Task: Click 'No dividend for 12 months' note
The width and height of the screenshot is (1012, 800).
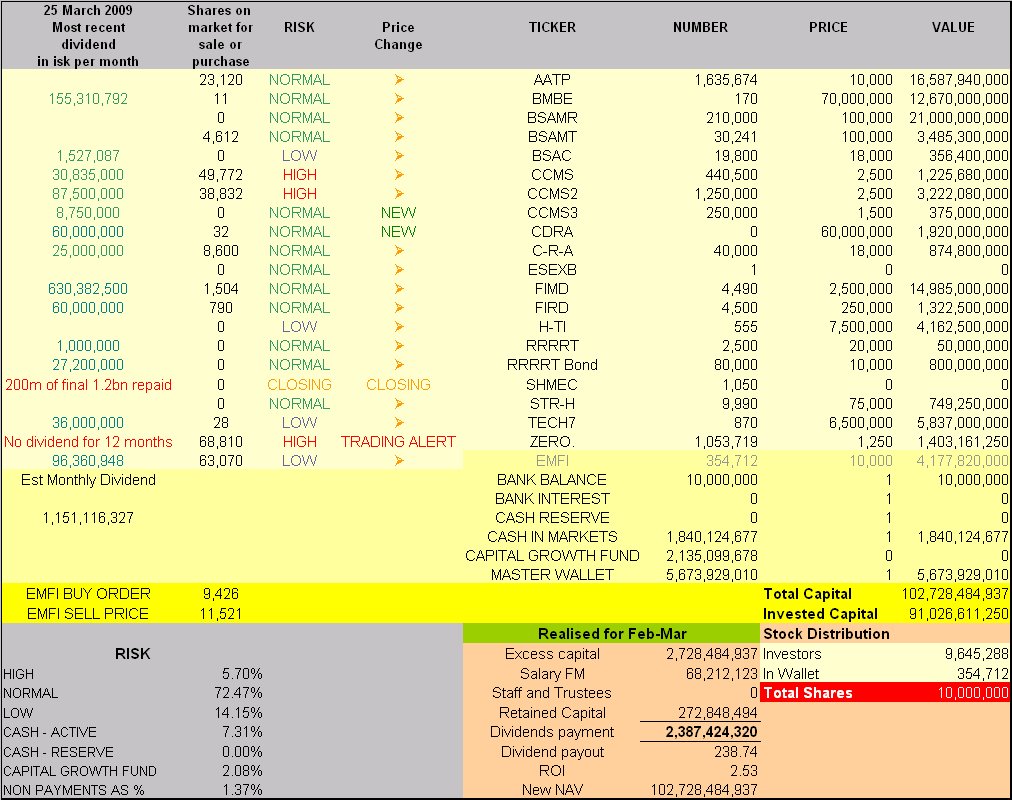Action: (88, 442)
